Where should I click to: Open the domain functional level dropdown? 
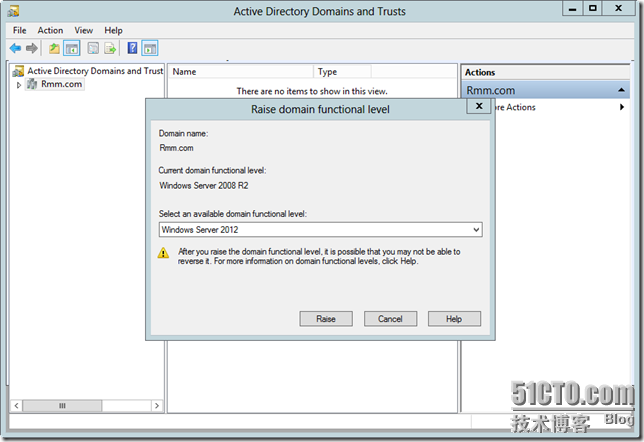tap(476, 230)
